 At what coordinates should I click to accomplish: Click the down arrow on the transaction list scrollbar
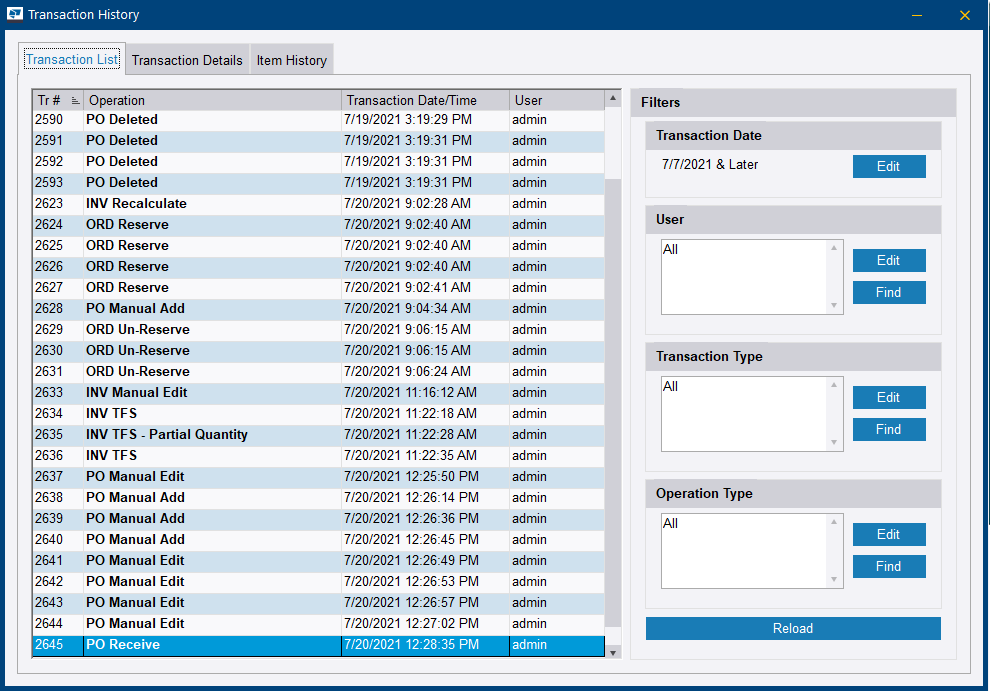click(613, 650)
